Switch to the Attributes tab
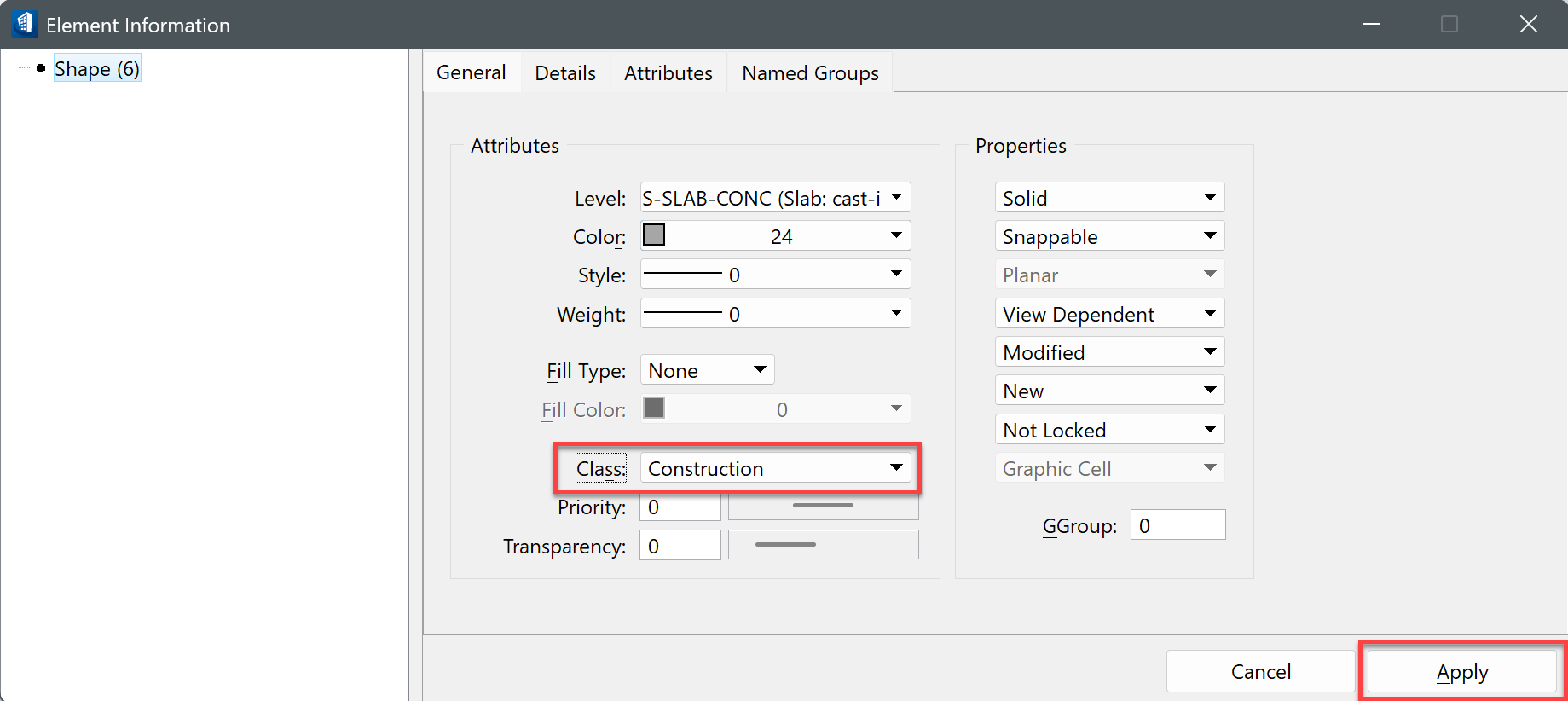 click(x=668, y=73)
